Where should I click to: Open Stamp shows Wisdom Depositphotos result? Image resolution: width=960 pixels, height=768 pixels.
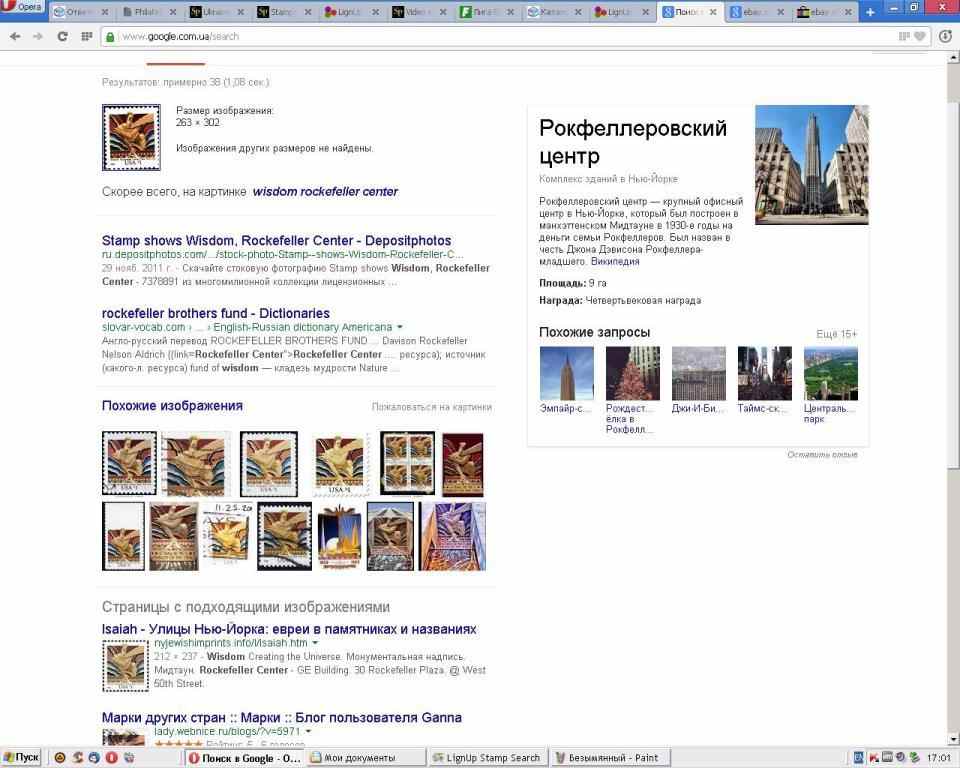pyautogui.click(x=277, y=241)
